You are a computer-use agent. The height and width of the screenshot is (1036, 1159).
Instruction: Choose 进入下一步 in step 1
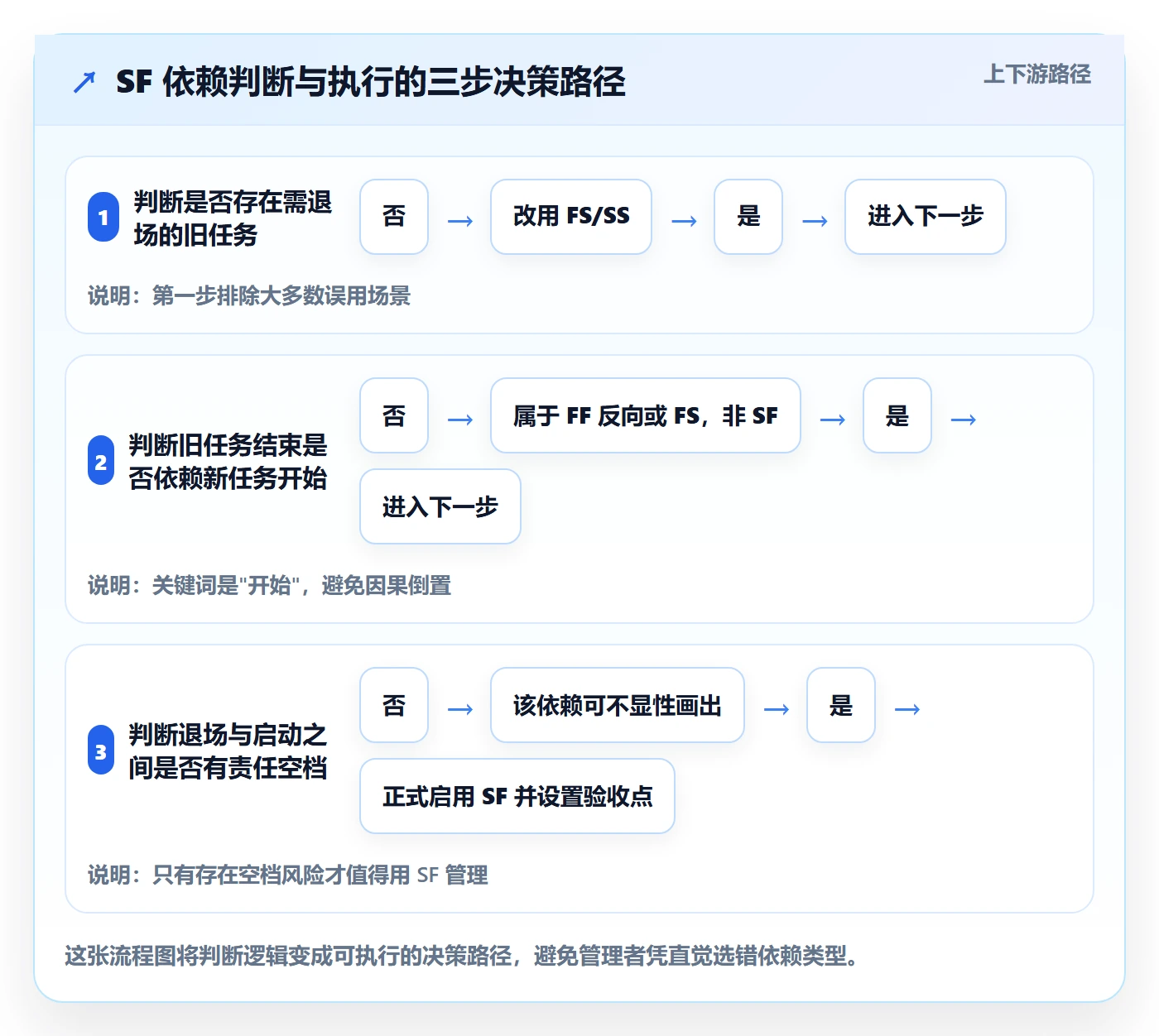(x=926, y=217)
